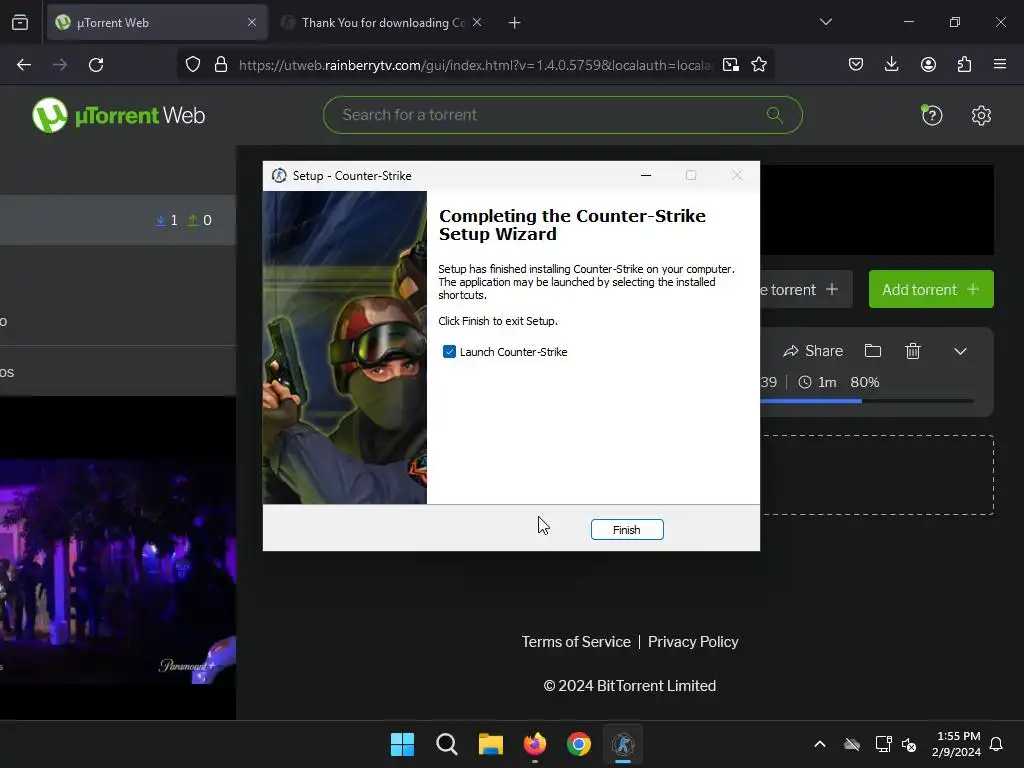This screenshot has width=1024, height=768.
Task: Open File Explorer from the taskbar
Action: [490, 744]
